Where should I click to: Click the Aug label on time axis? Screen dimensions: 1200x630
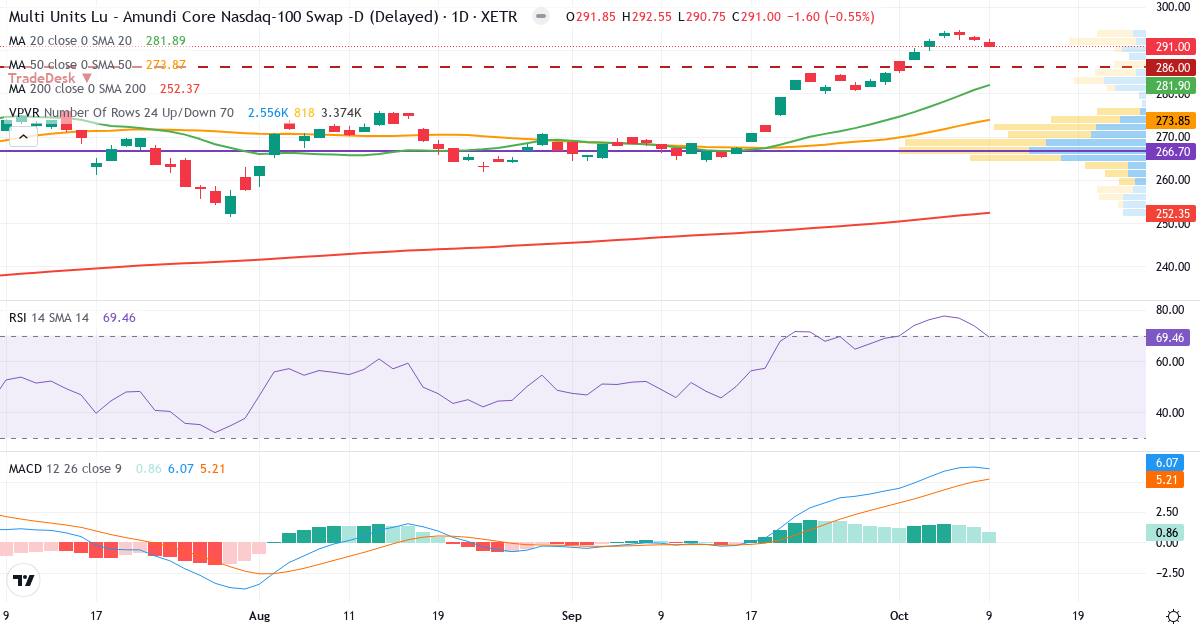point(260,616)
